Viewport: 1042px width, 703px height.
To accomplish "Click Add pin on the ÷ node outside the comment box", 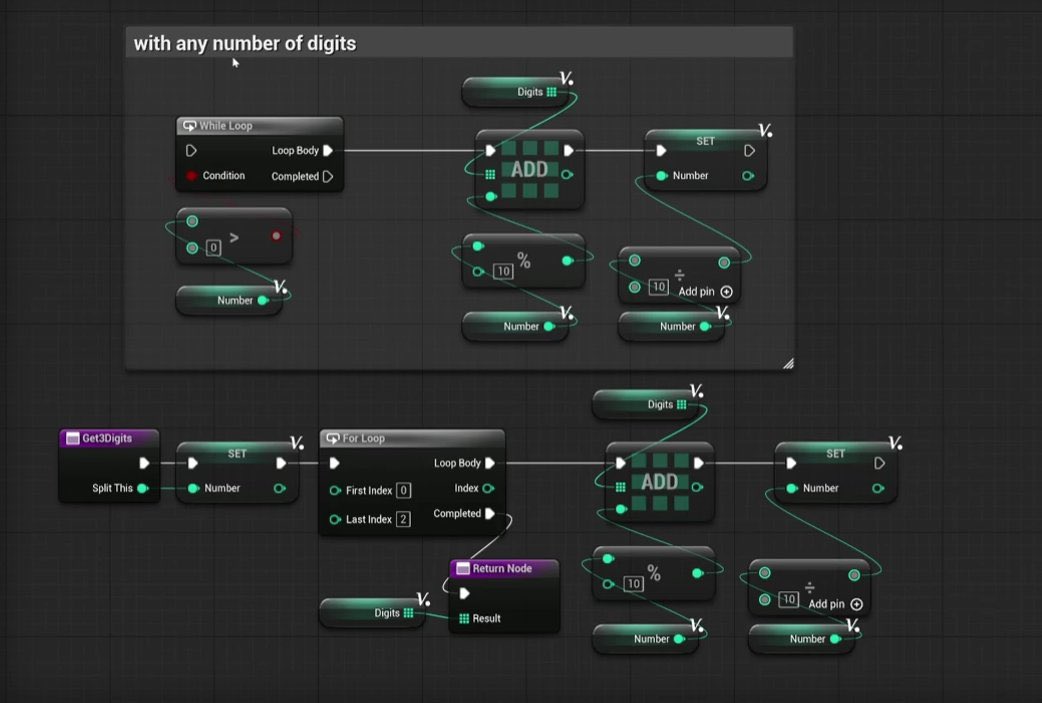I will (x=835, y=604).
